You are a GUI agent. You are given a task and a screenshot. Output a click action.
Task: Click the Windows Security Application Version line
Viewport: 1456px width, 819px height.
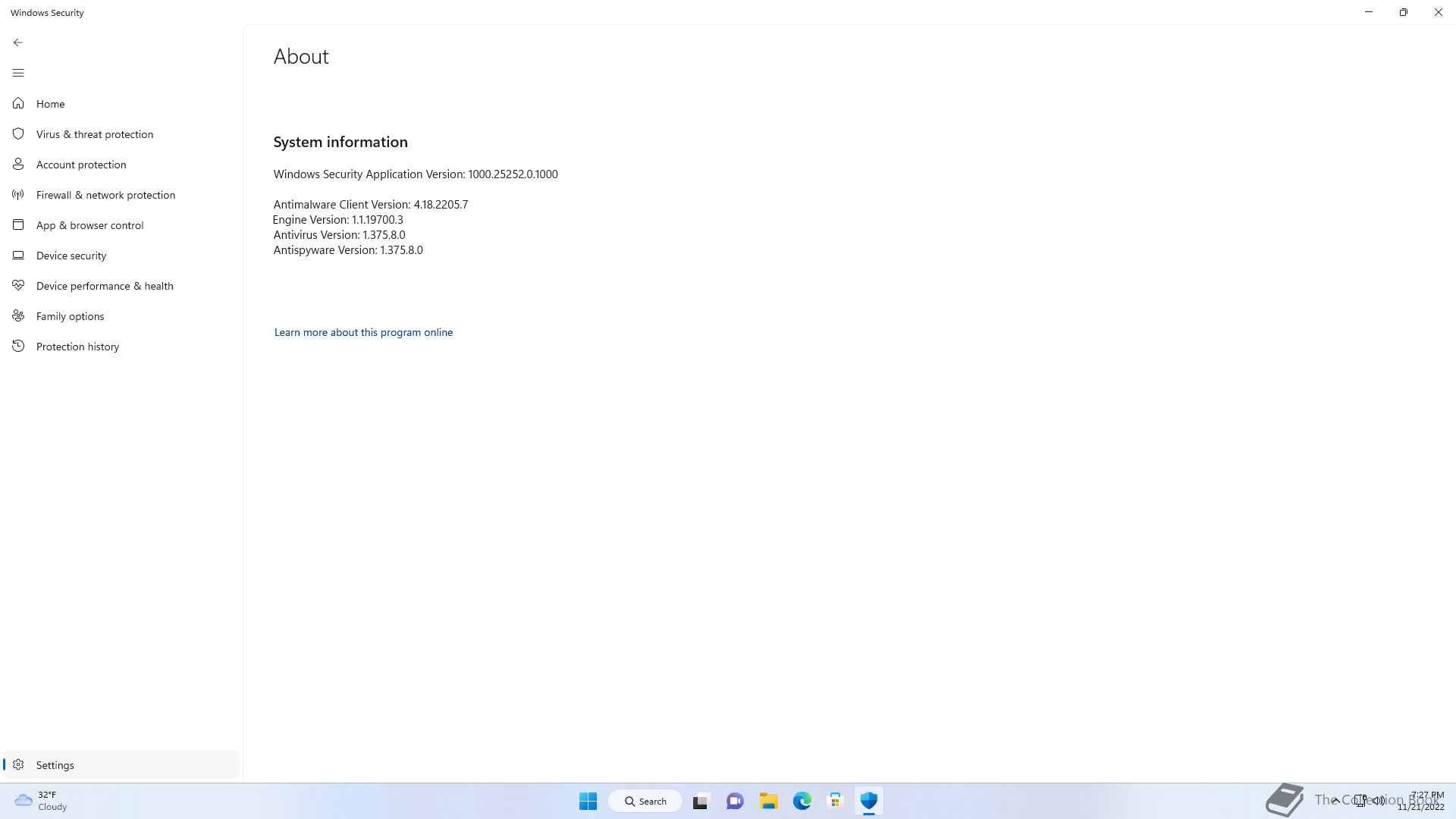click(416, 174)
